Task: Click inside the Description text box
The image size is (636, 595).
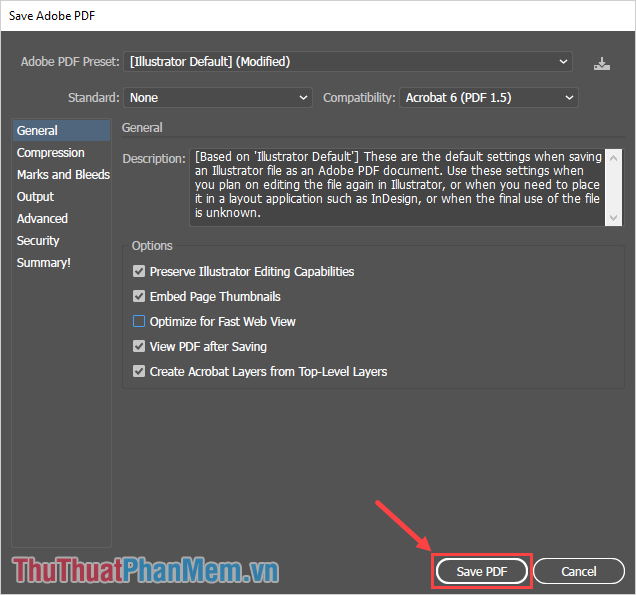Action: [x=398, y=187]
